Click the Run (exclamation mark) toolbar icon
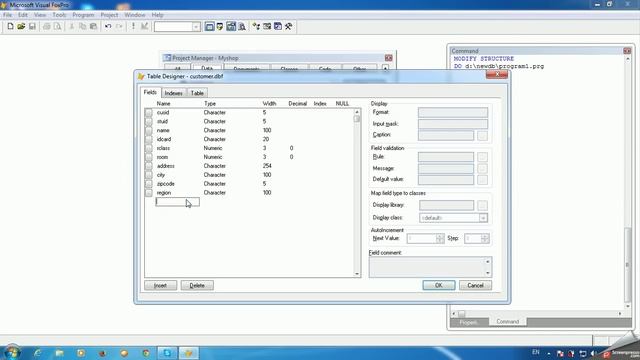 (x=133, y=27)
